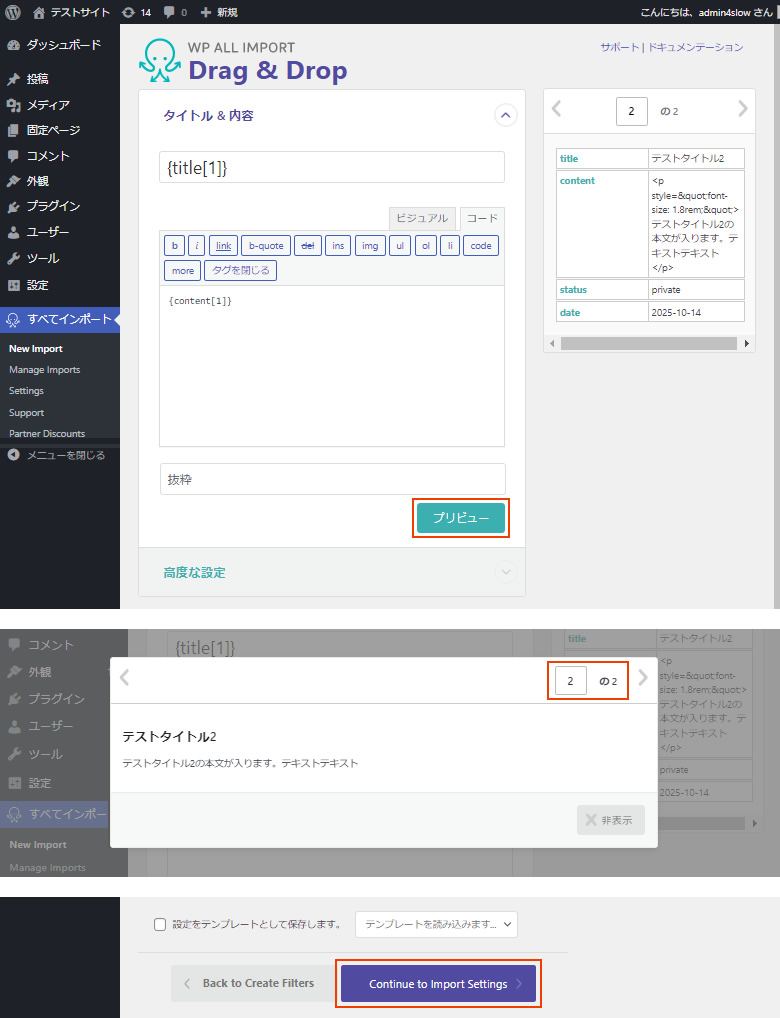This screenshot has height=1018, width=780.
Task: Open the プラグイン menu in sidebar
Action: click(52, 206)
